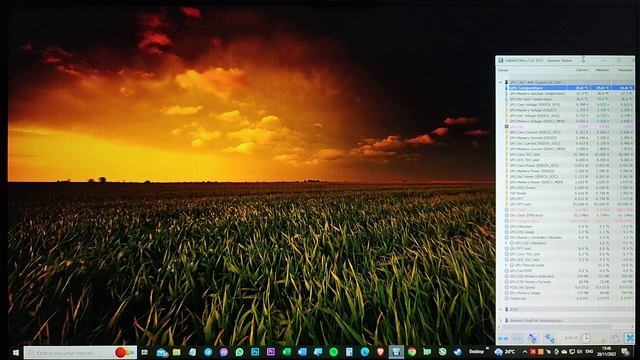This screenshot has height=360, width=640.
Task: Close sensors with the blue X toolbar icon
Action: [630, 338]
